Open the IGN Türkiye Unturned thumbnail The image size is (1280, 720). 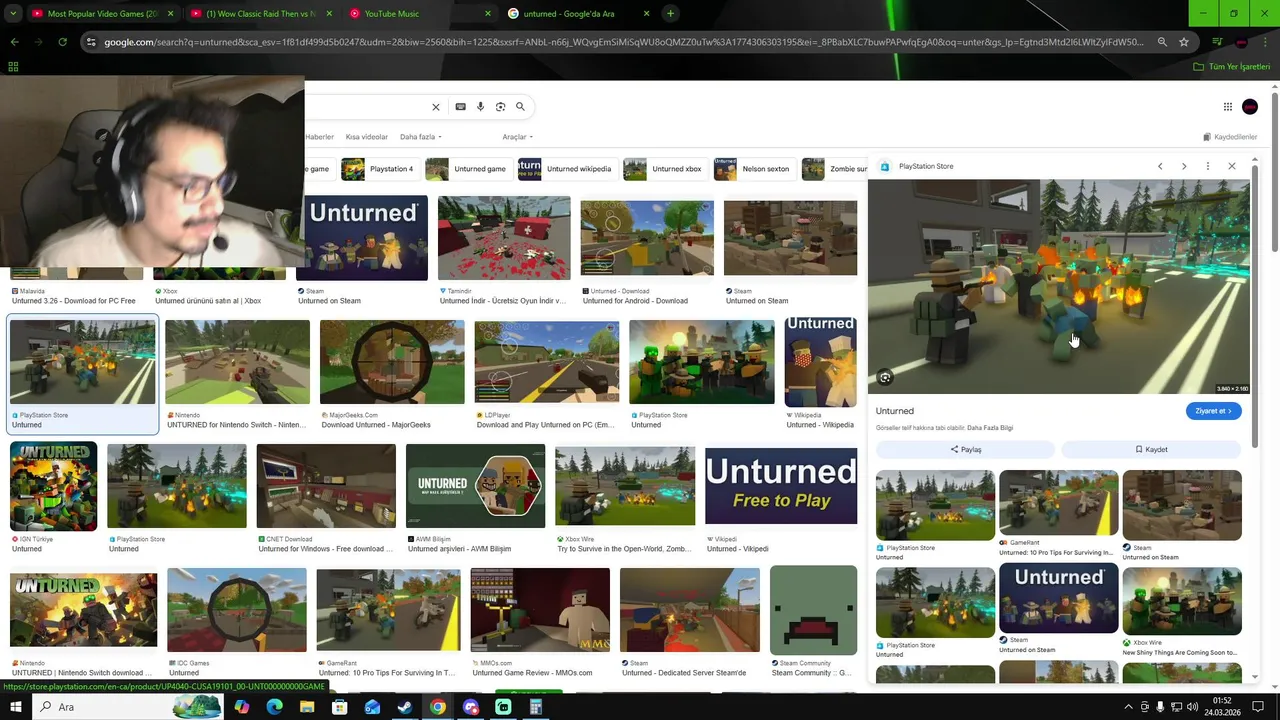point(54,486)
